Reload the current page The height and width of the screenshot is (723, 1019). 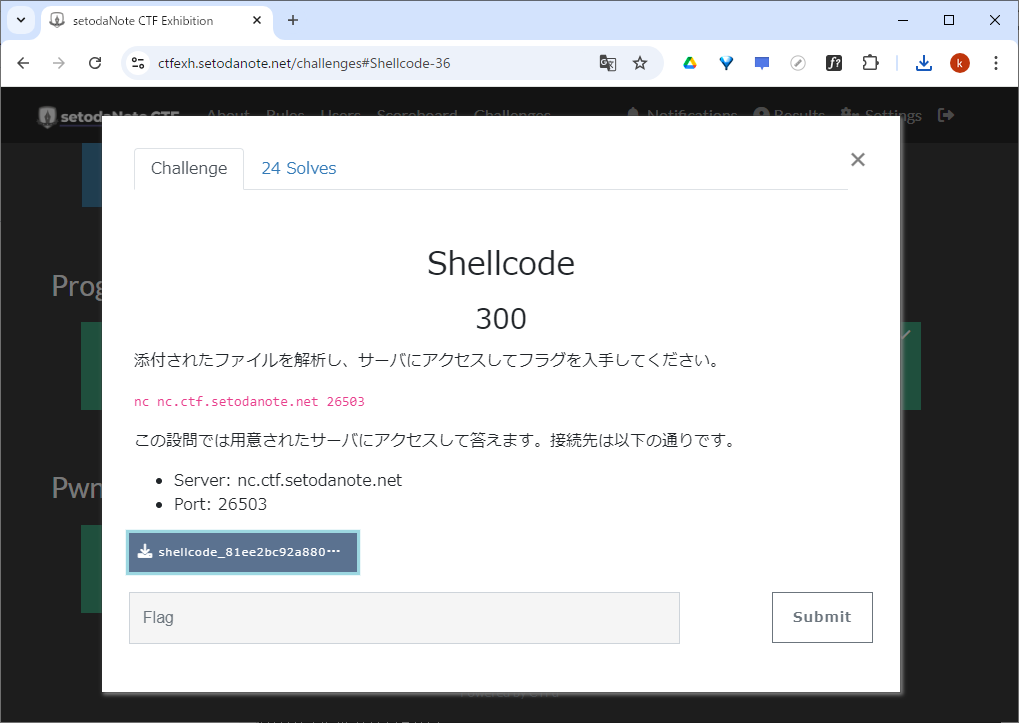[95, 63]
